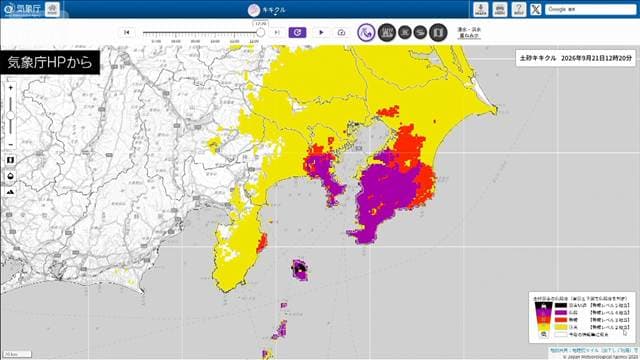This screenshot has height=360, width=640.
Task: Click the 浸水・洪水 重ね合せ link
Action: tap(469, 33)
